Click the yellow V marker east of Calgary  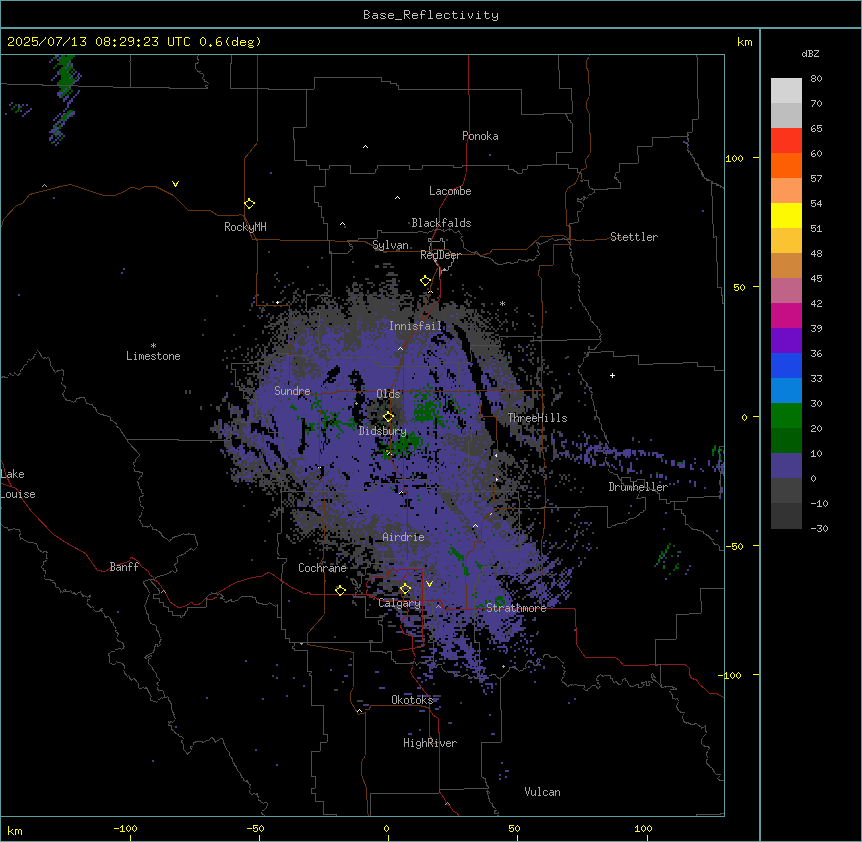(x=429, y=584)
